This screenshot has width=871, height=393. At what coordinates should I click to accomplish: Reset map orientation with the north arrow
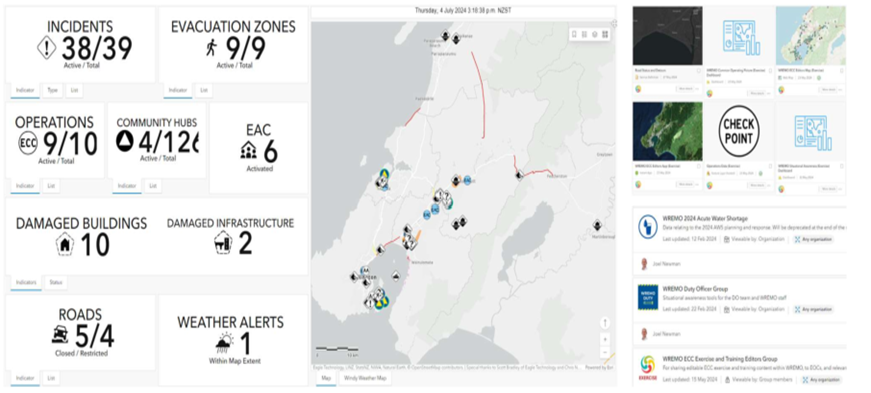tap(605, 322)
